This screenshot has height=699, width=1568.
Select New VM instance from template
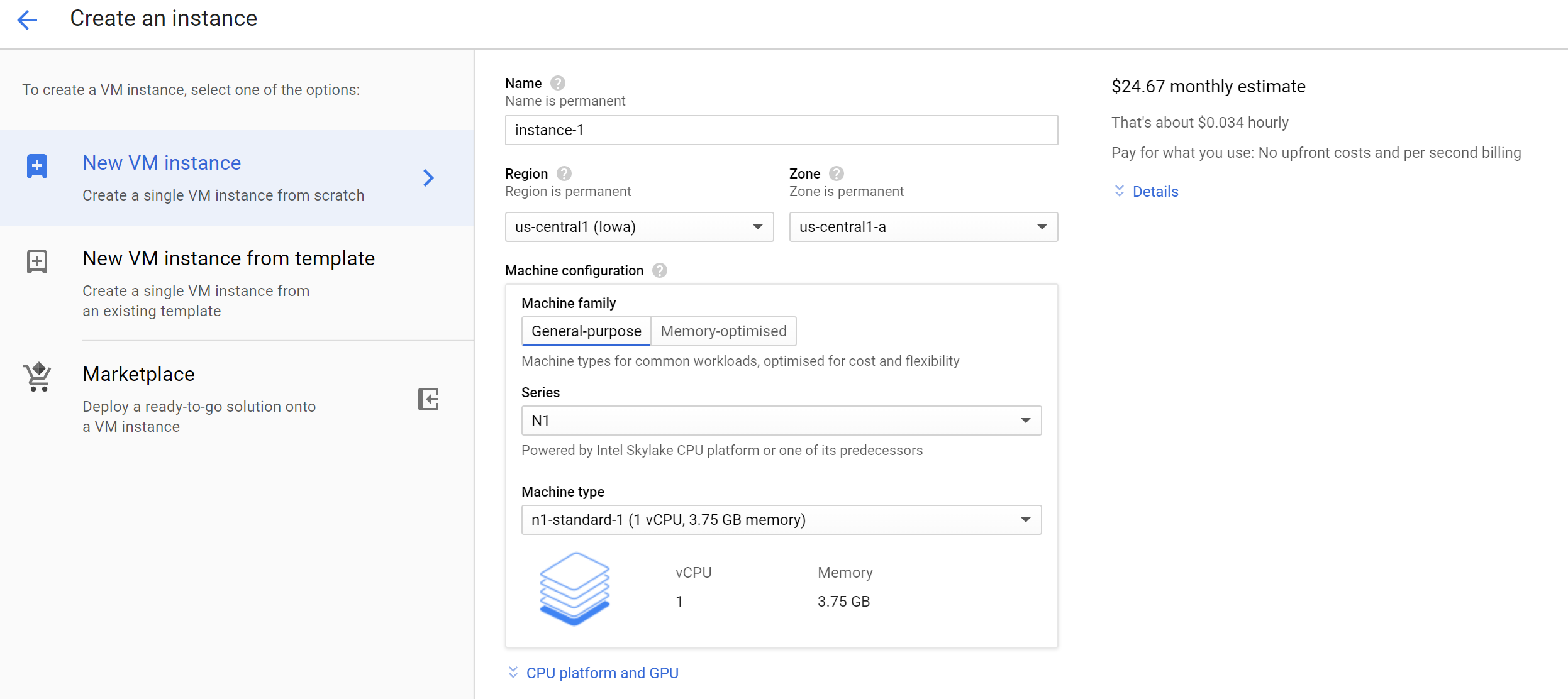(236, 283)
